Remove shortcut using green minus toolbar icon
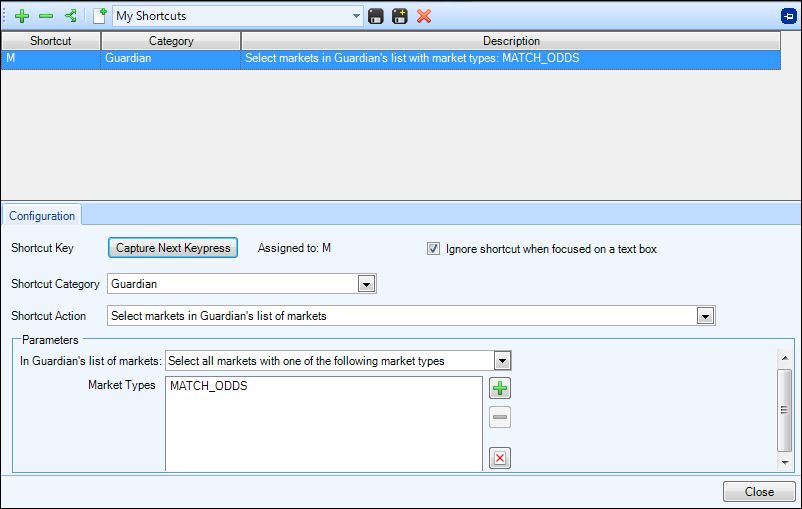 [46, 16]
